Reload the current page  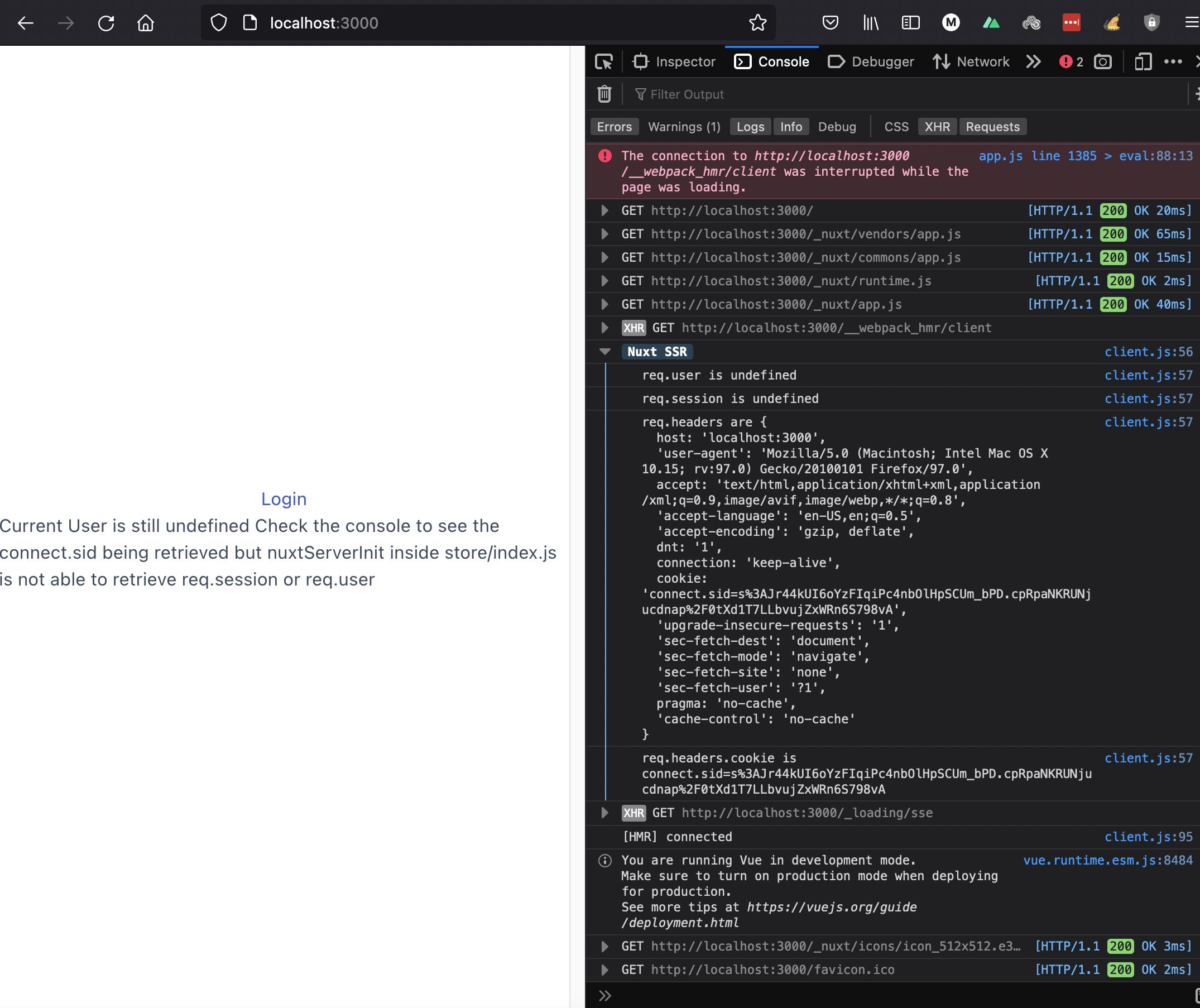click(x=105, y=23)
